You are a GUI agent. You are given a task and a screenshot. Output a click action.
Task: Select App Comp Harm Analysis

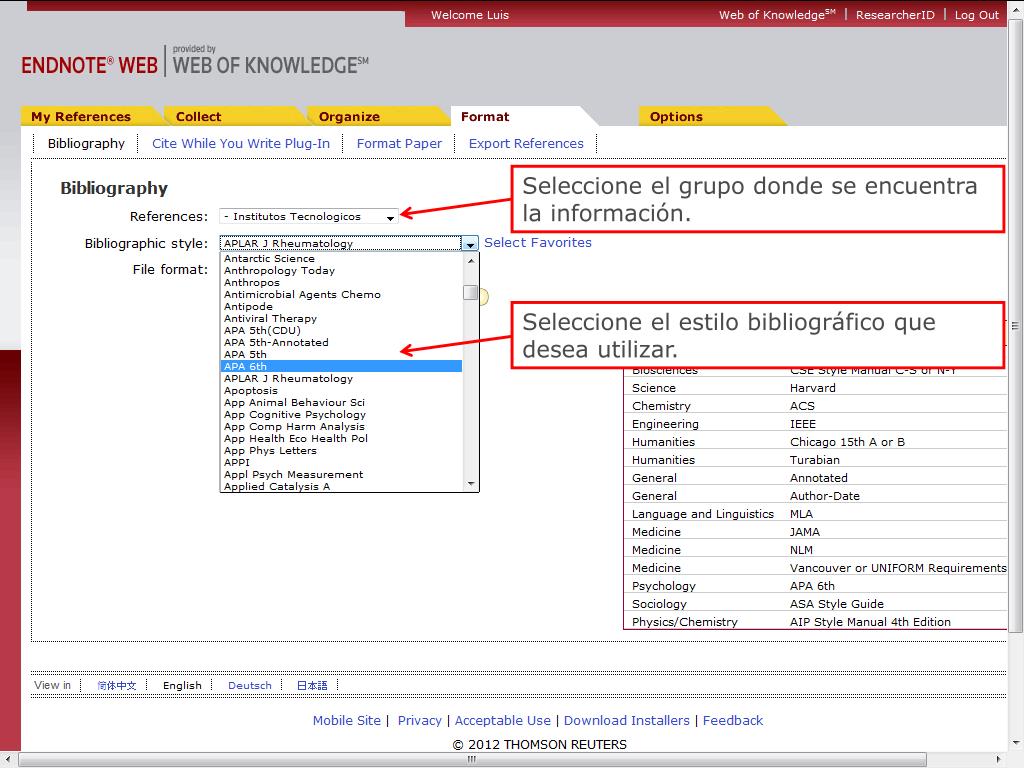coord(341,426)
